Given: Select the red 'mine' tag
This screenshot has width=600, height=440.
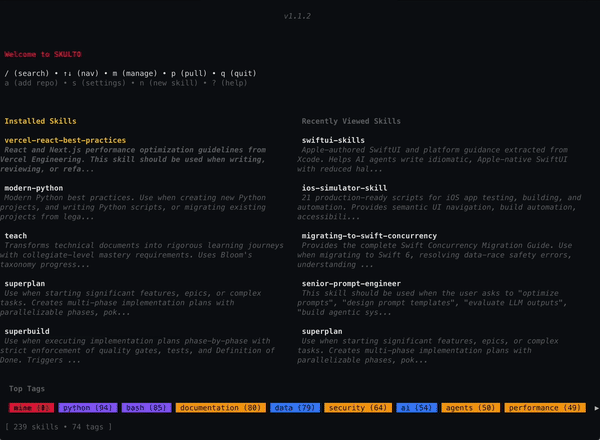Looking at the screenshot, I should [30, 408].
